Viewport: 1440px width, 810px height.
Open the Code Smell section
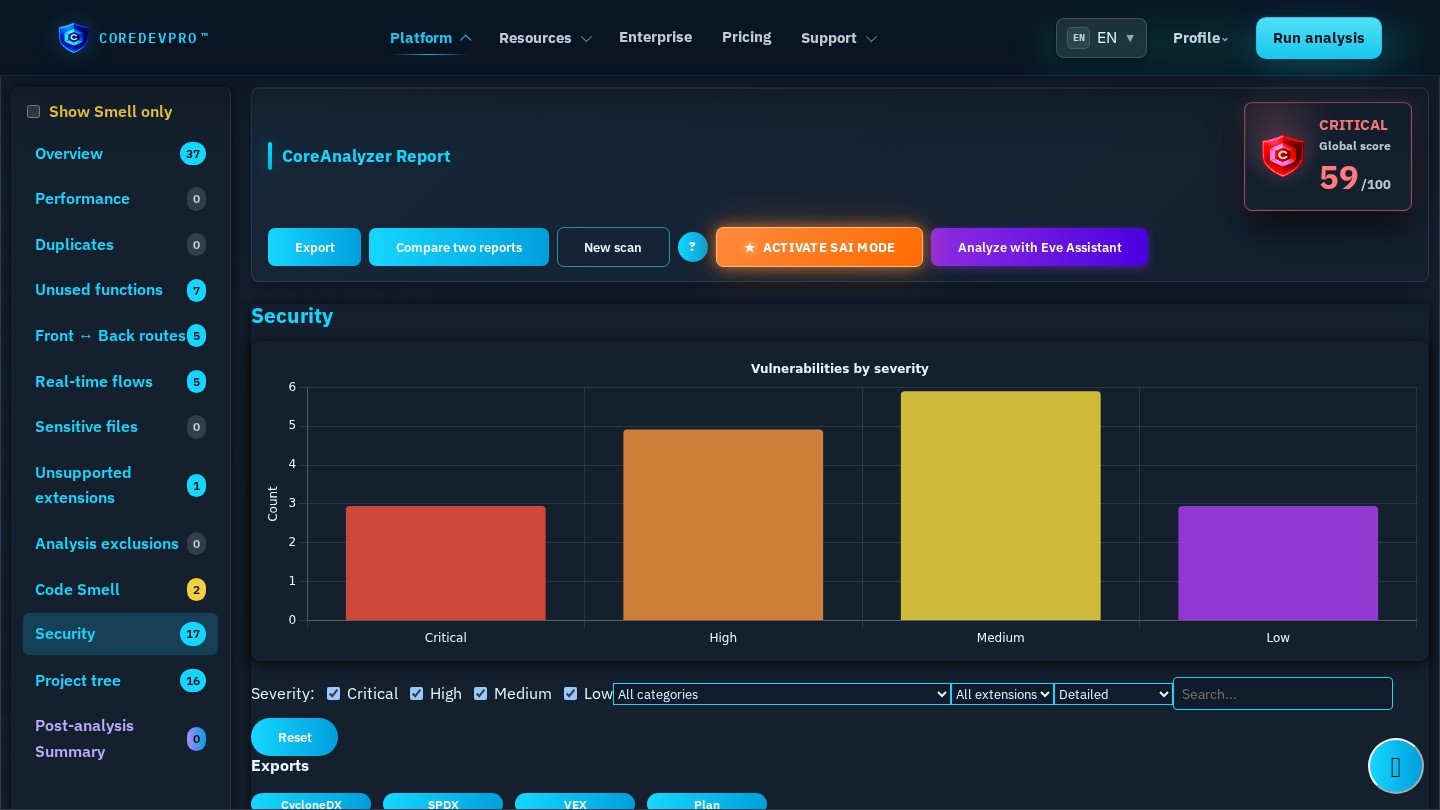click(120, 590)
